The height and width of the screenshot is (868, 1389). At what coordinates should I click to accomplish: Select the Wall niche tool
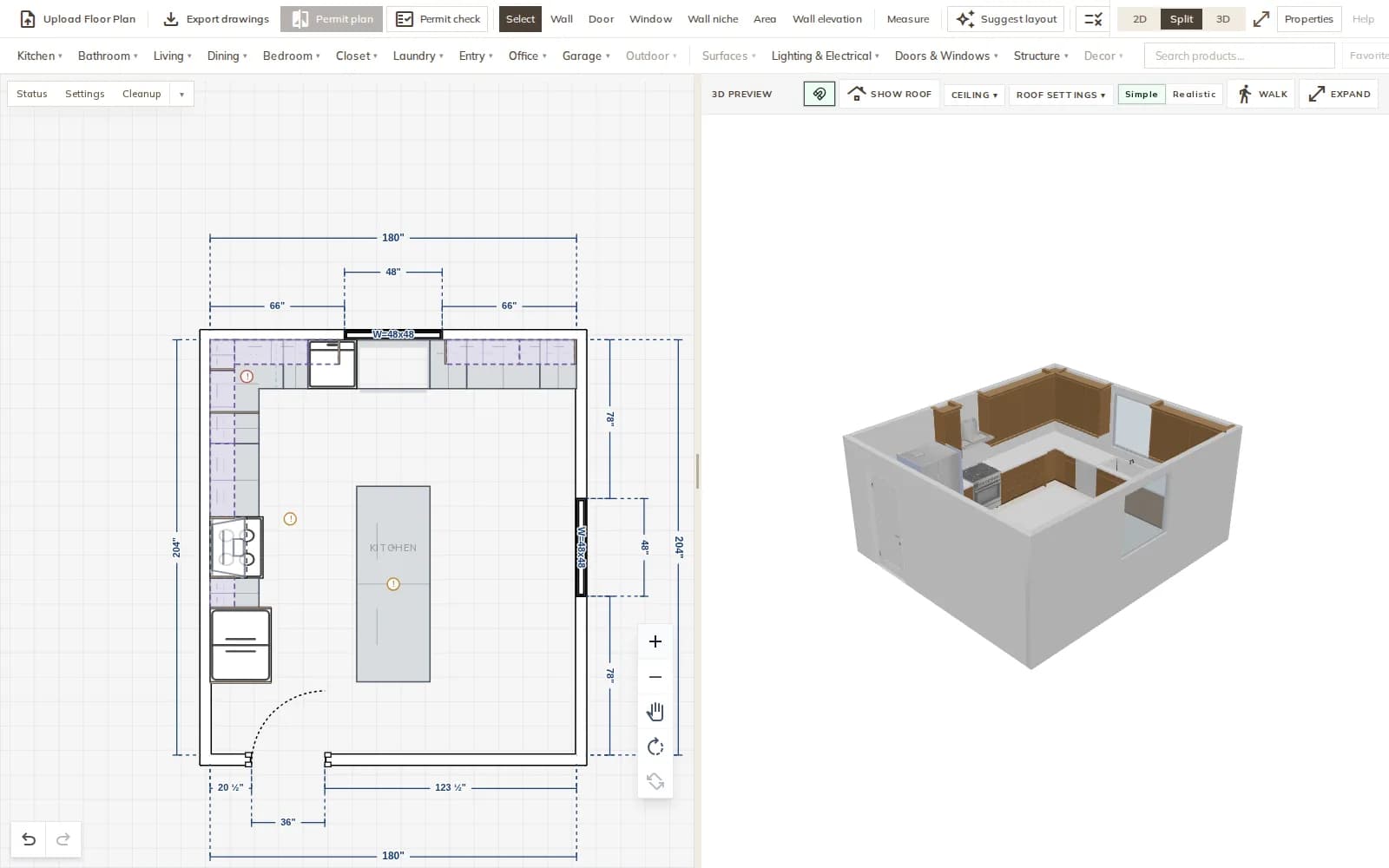pos(713,19)
